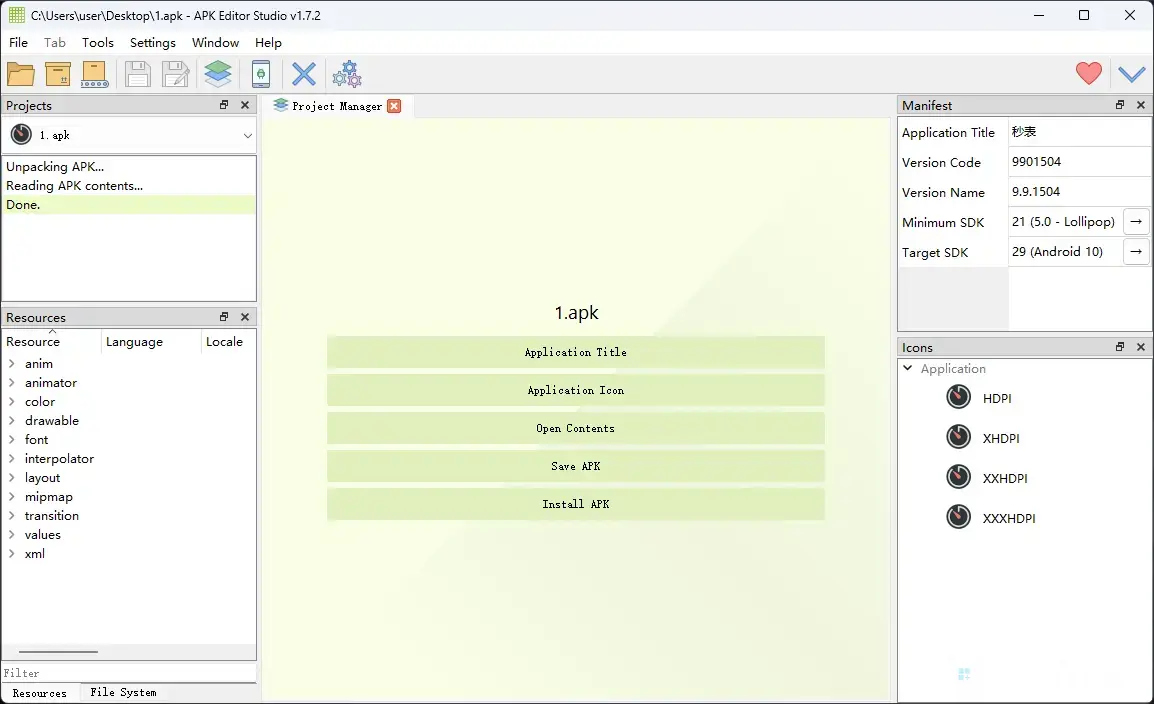Click the Optimize APK box toolbar icon
1154x704 pixels.
click(x=58, y=74)
